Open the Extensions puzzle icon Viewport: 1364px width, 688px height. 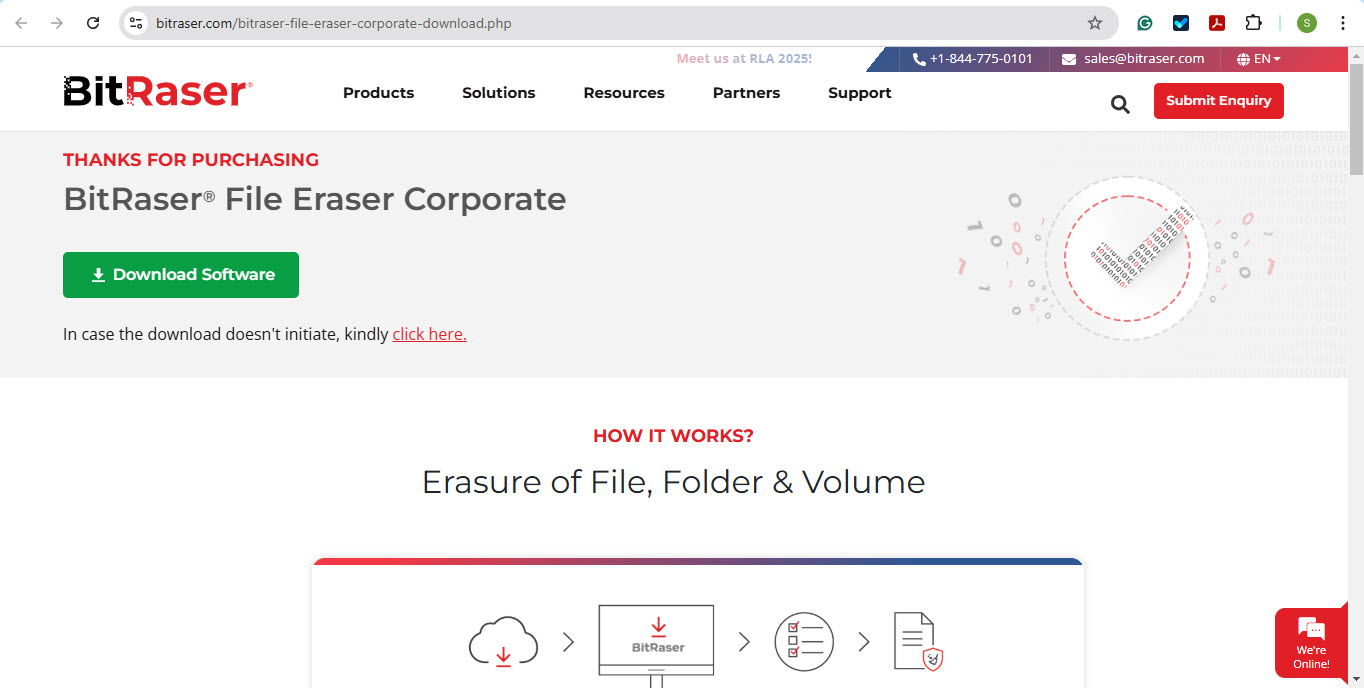pos(1253,22)
